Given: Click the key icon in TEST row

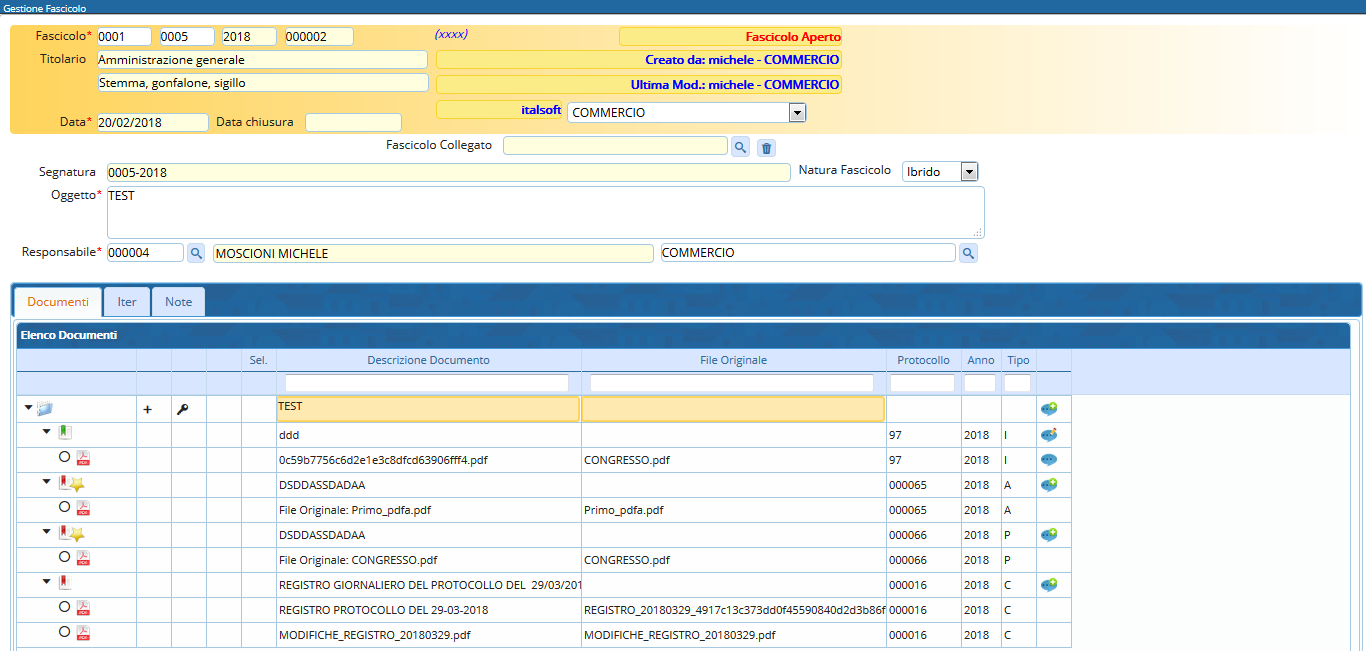Looking at the screenshot, I should [182, 410].
